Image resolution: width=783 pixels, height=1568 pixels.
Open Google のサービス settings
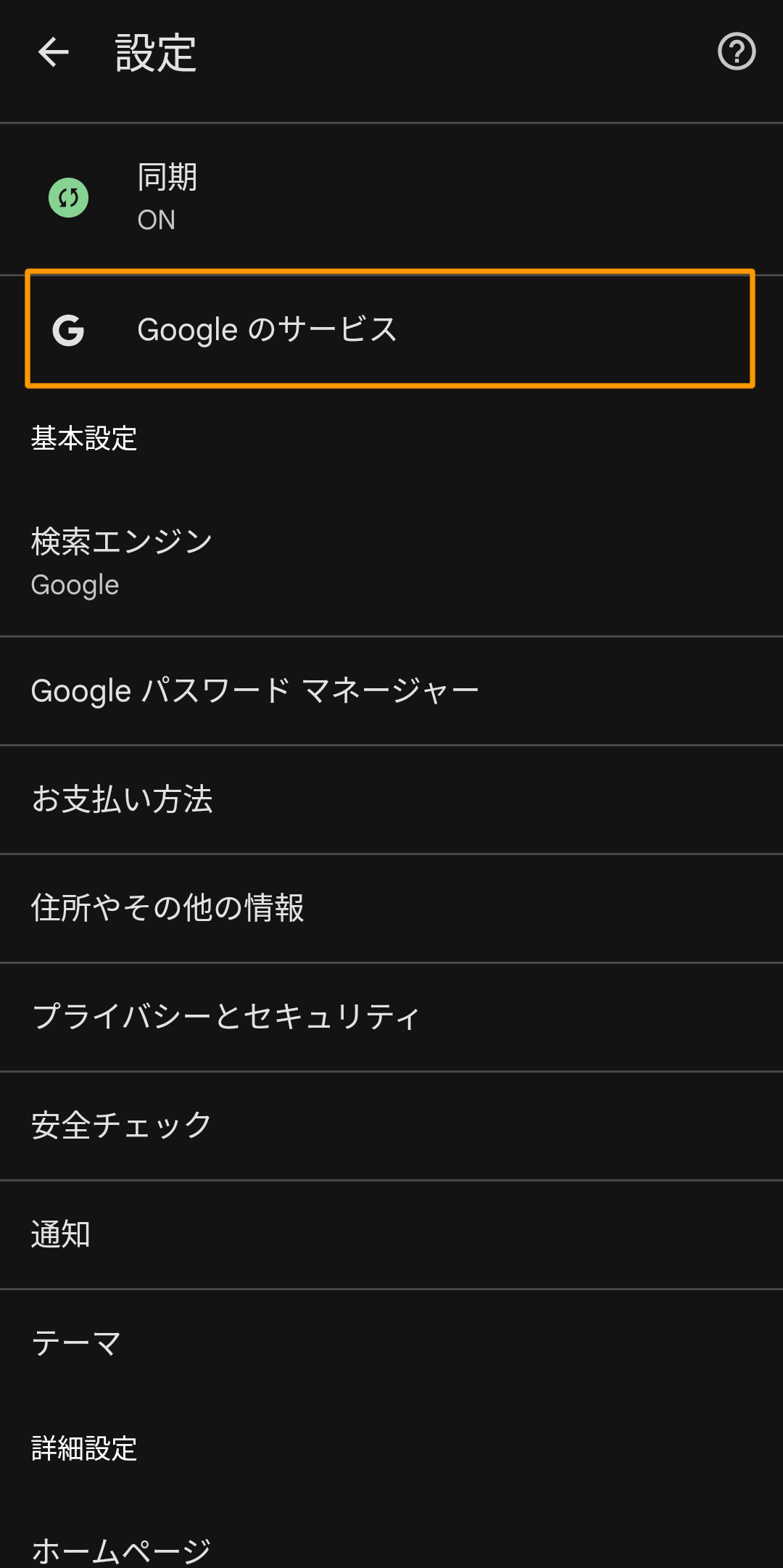click(390, 329)
